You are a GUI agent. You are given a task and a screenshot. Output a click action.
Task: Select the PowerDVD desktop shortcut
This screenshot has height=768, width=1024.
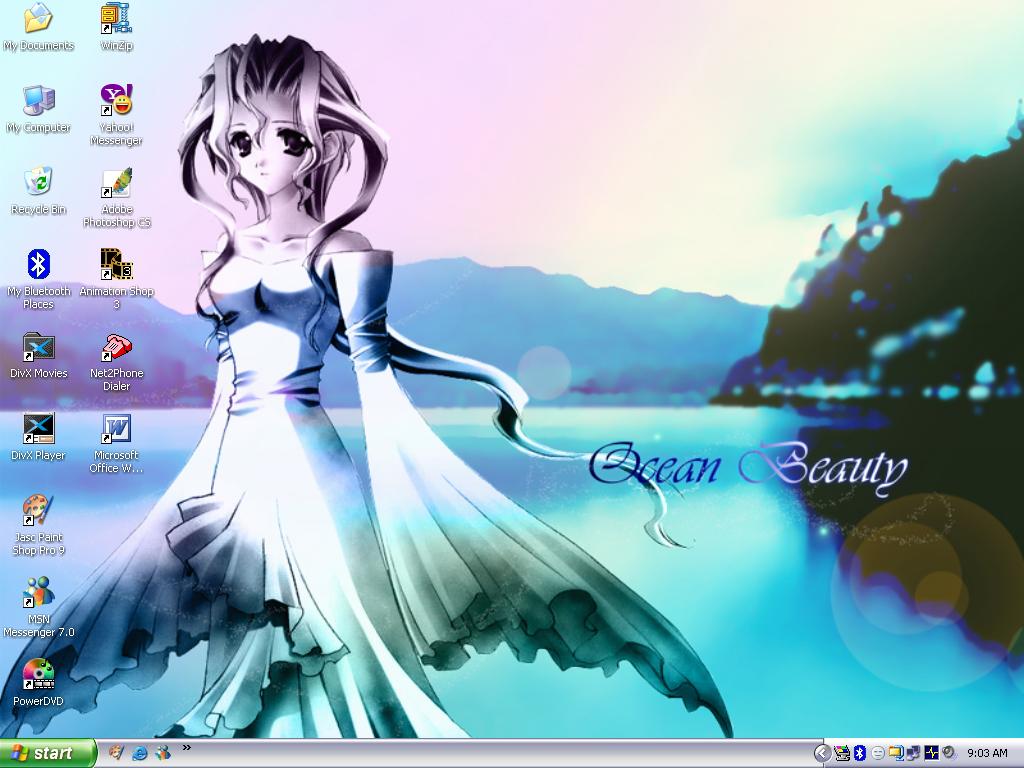pyautogui.click(x=39, y=683)
